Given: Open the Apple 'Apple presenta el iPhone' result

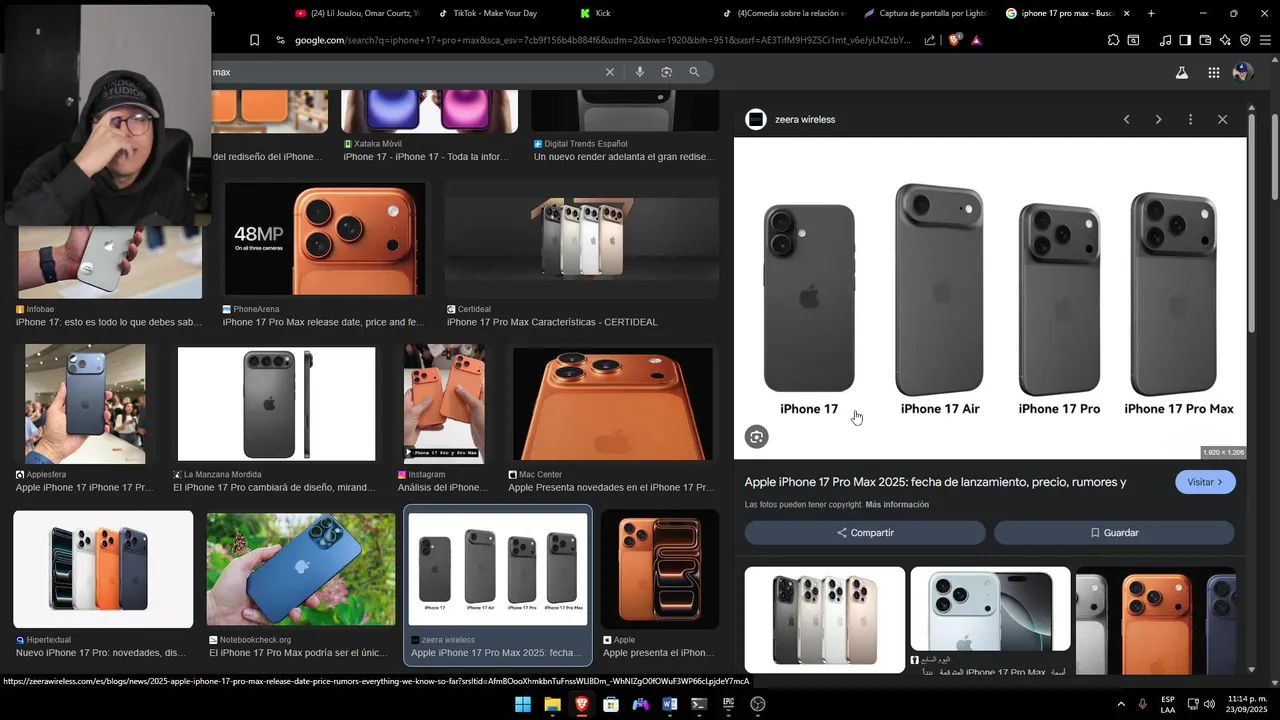Looking at the screenshot, I should point(661,569).
